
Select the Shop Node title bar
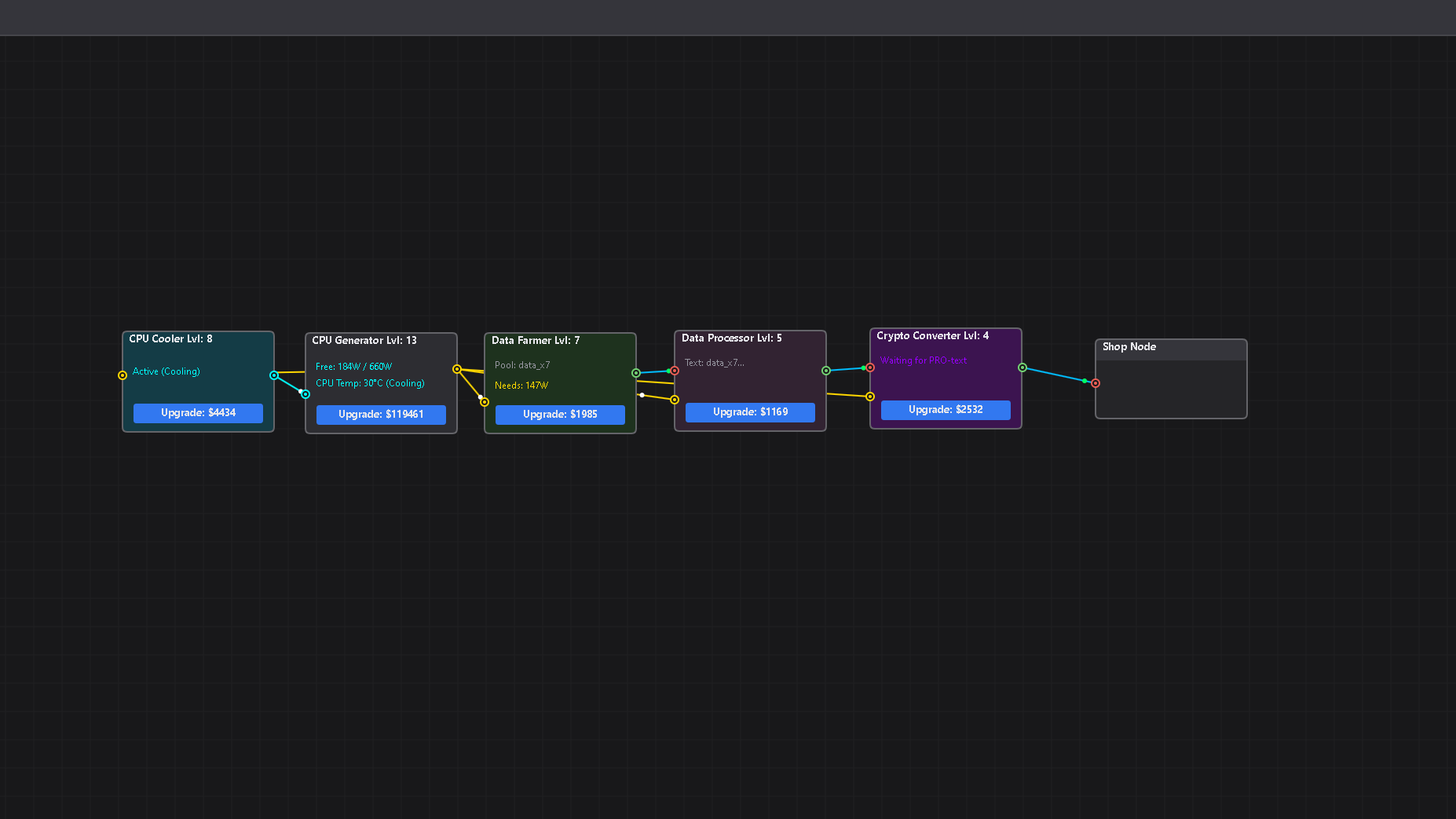pyautogui.click(x=1171, y=350)
